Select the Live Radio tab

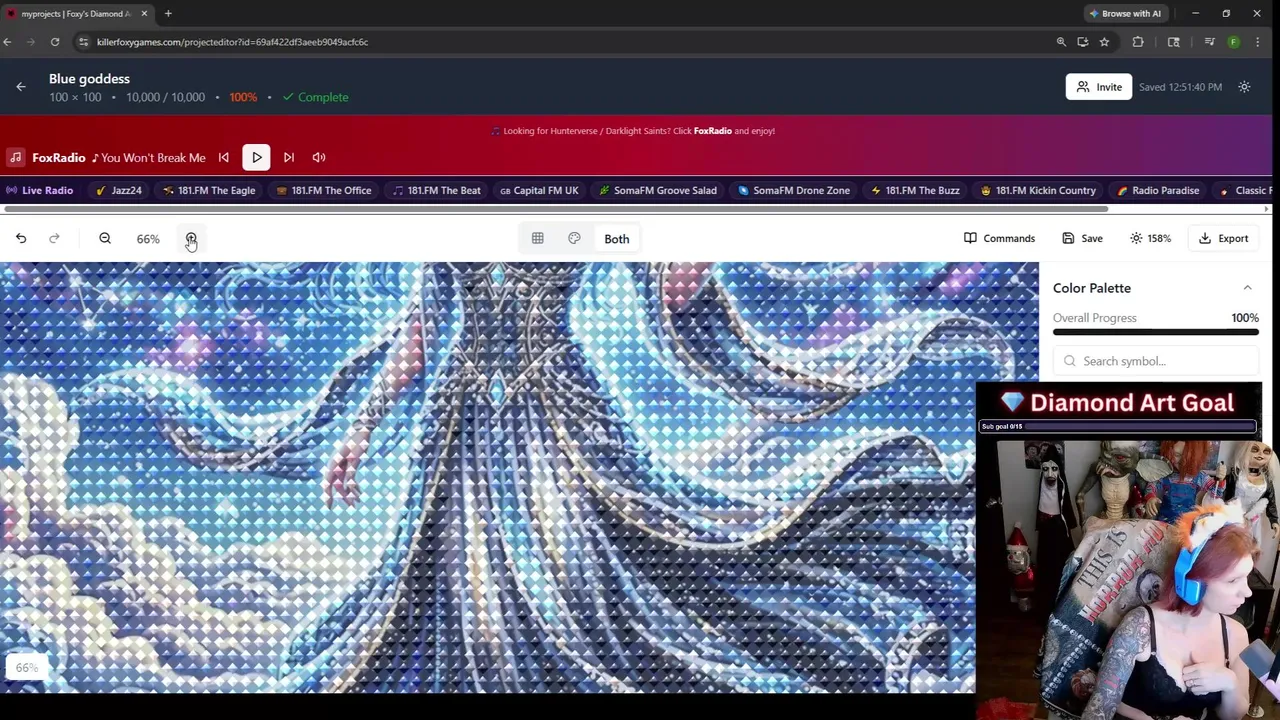point(40,190)
